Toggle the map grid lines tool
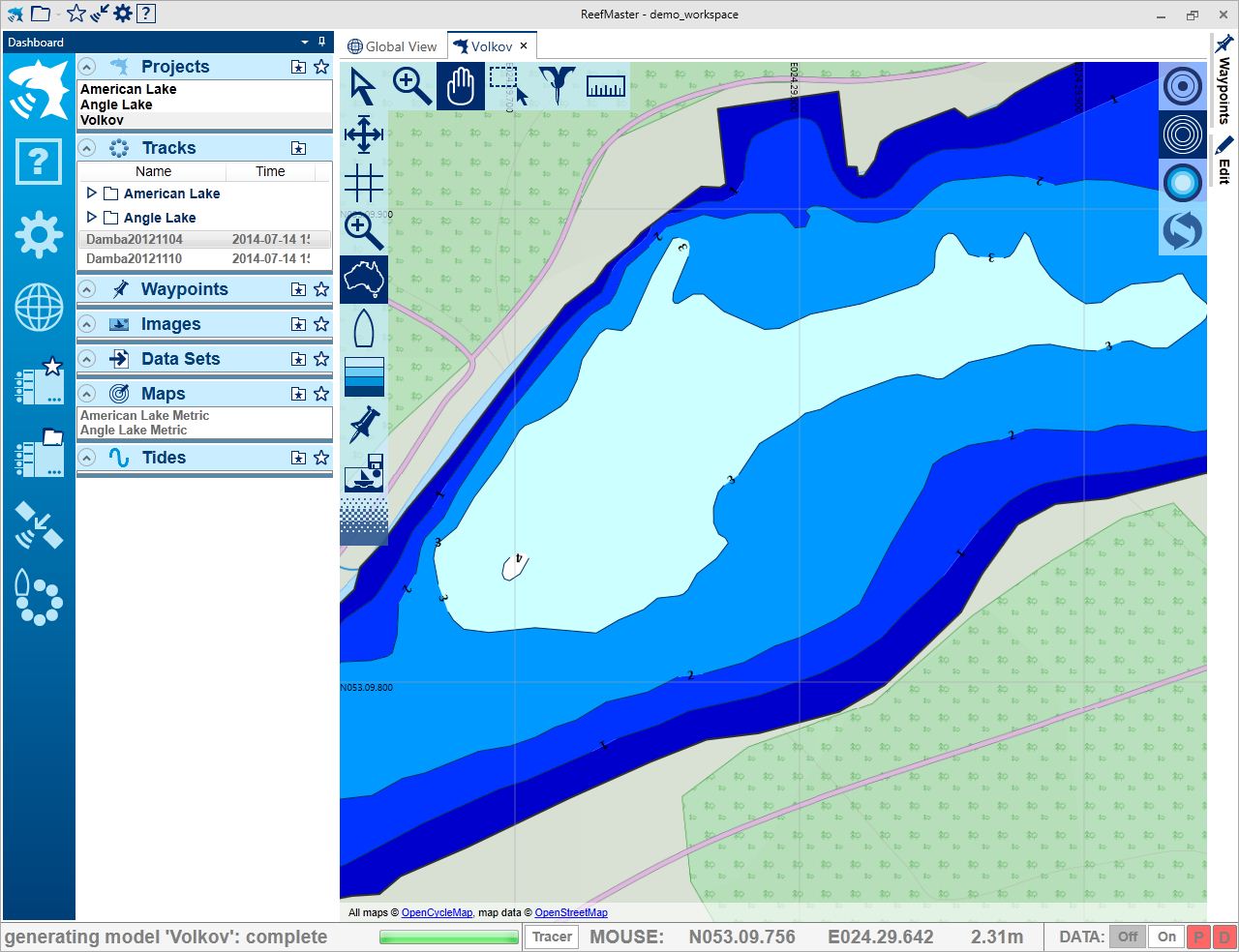The image size is (1239, 952). (364, 183)
